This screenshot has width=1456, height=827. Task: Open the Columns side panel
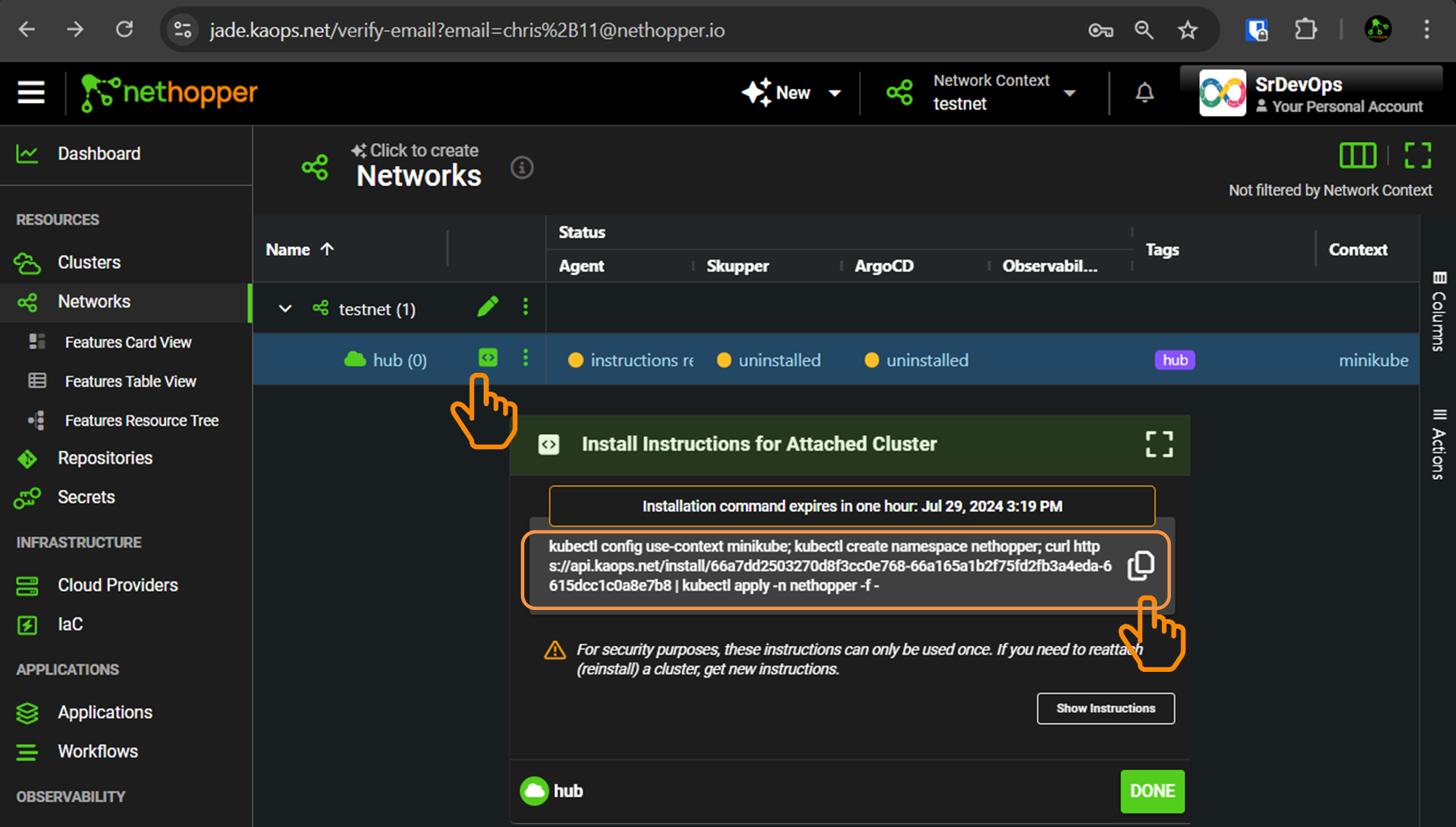[x=1439, y=312]
